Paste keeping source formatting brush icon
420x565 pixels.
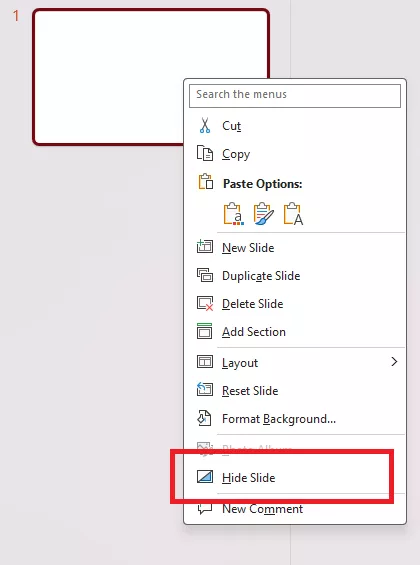tap(264, 214)
